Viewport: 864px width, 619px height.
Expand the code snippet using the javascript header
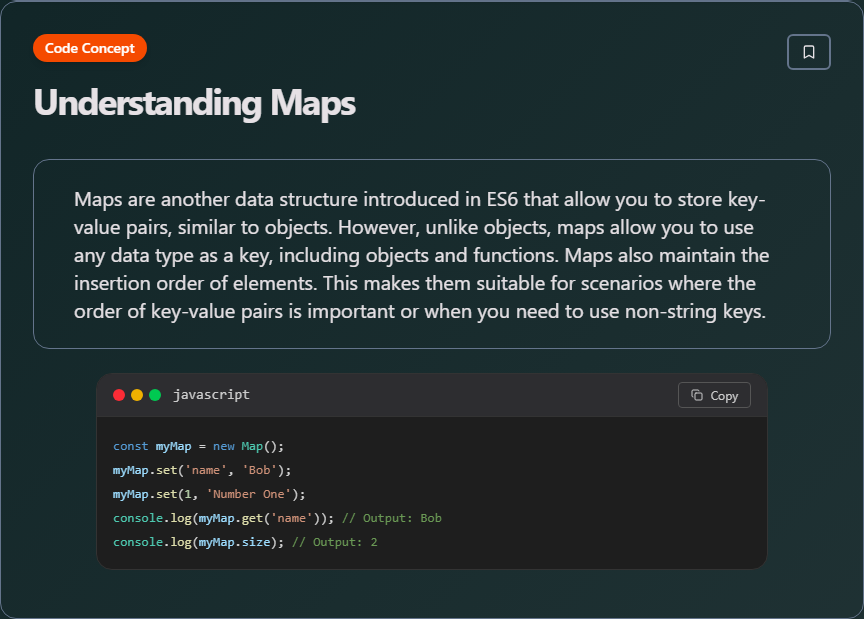coord(211,395)
